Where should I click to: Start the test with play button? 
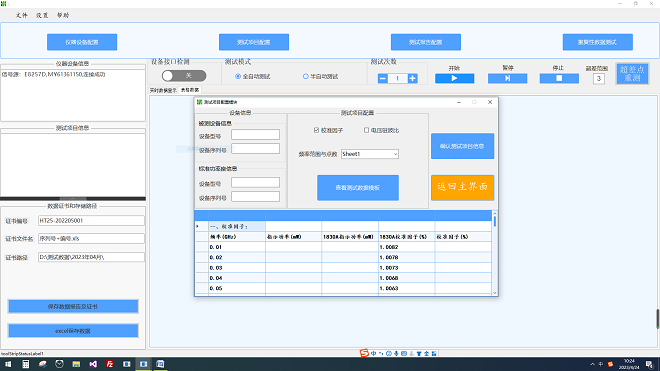coord(455,78)
